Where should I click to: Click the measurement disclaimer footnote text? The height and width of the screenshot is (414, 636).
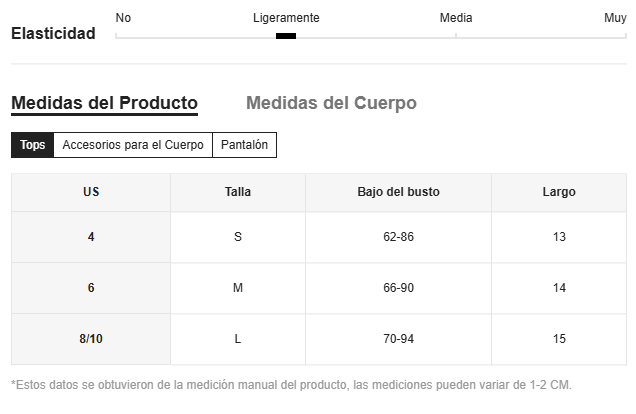coord(291,385)
